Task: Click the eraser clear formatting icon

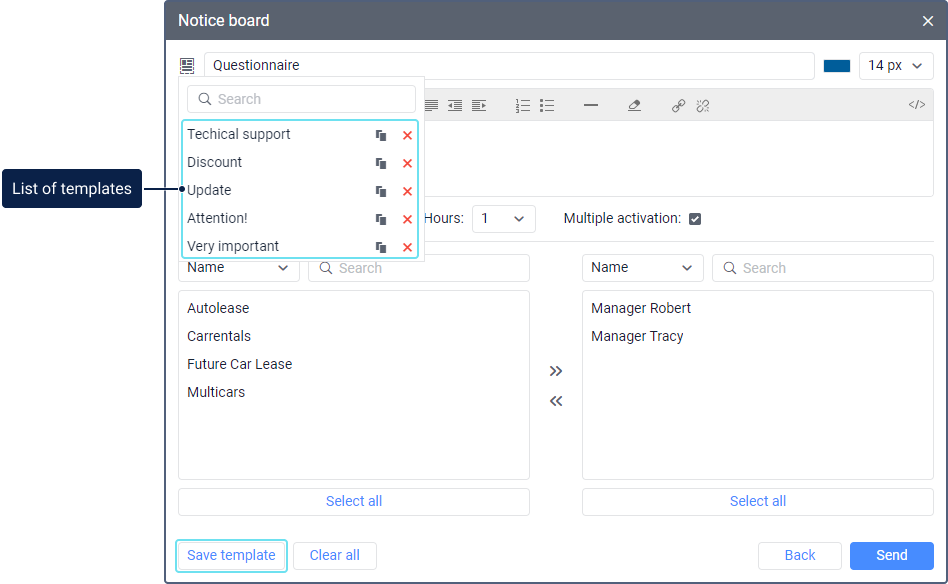Action: pos(634,105)
